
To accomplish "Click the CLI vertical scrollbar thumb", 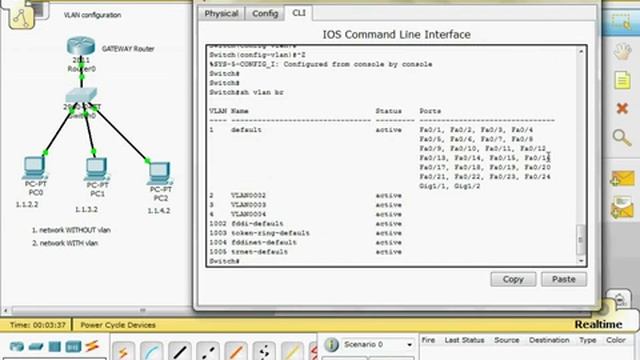I will click(x=581, y=240).
